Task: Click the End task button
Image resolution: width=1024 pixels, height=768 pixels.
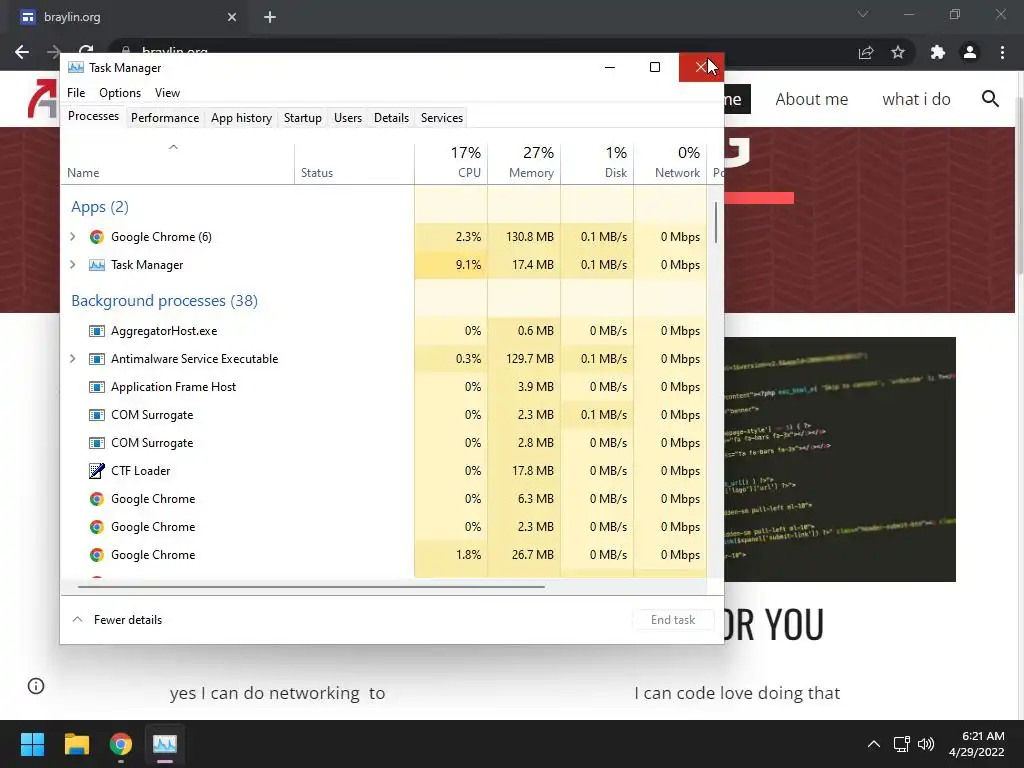Action: point(673,620)
